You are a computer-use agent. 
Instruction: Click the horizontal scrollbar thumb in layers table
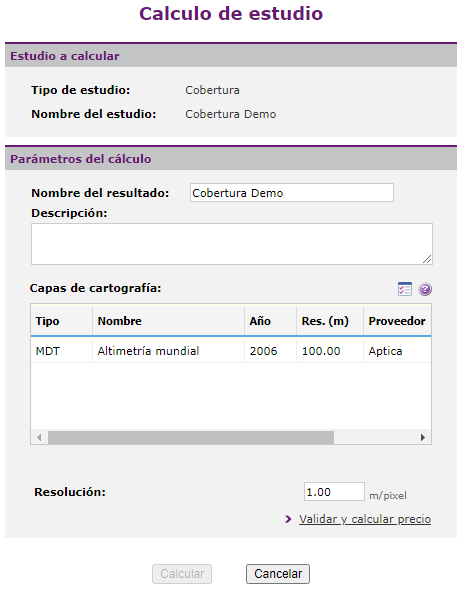tap(191, 438)
